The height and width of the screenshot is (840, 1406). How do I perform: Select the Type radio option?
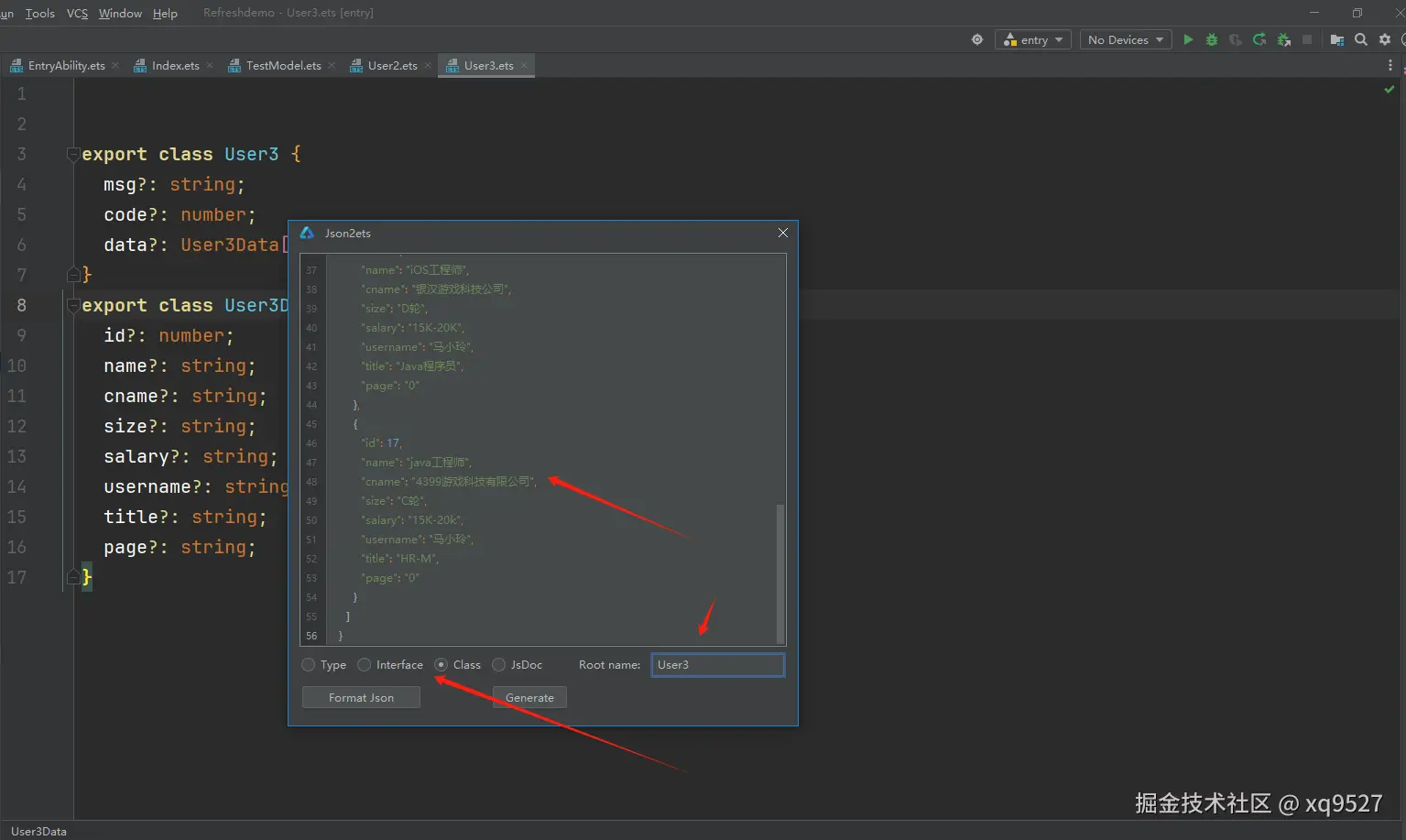point(308,665)
